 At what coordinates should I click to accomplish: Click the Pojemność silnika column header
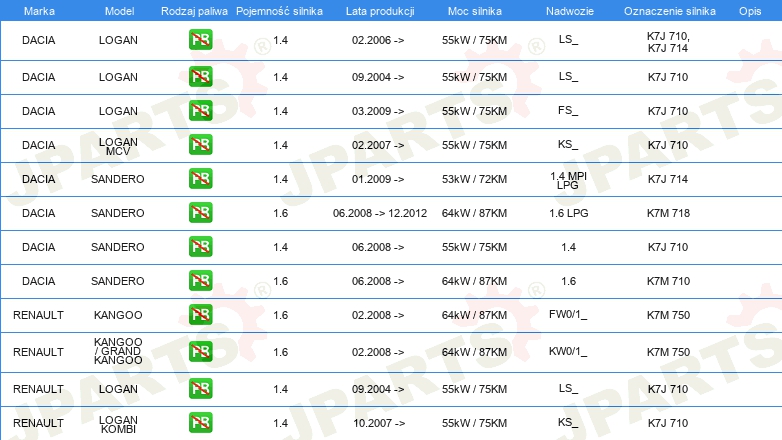[279, 11]
